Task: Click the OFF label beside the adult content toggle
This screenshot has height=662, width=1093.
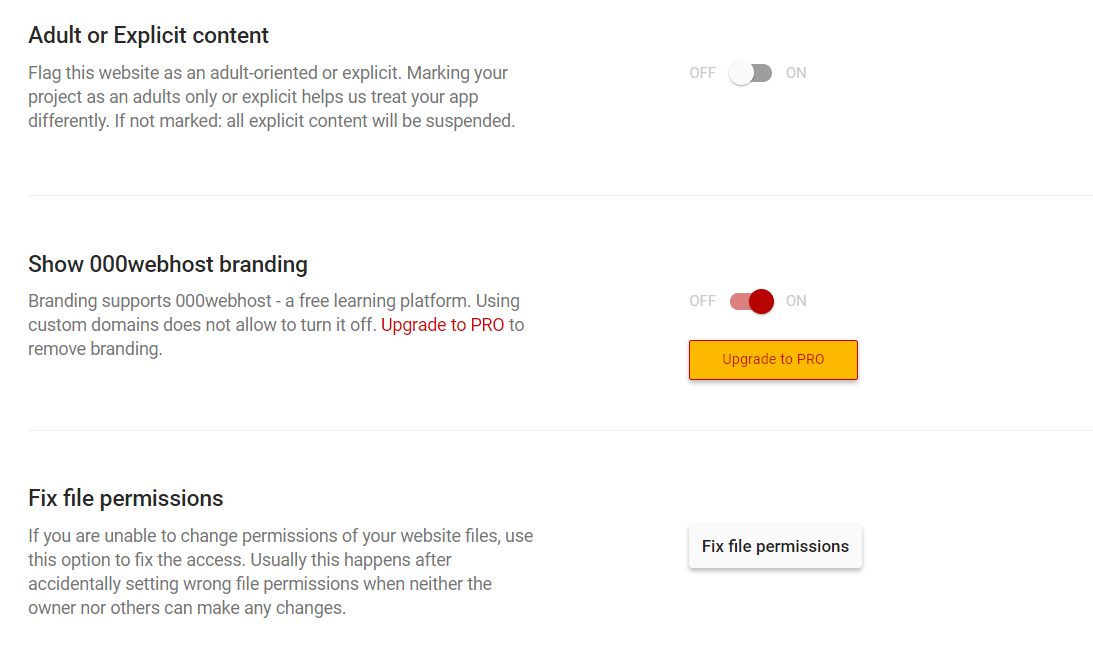Action: click(702, 73)
